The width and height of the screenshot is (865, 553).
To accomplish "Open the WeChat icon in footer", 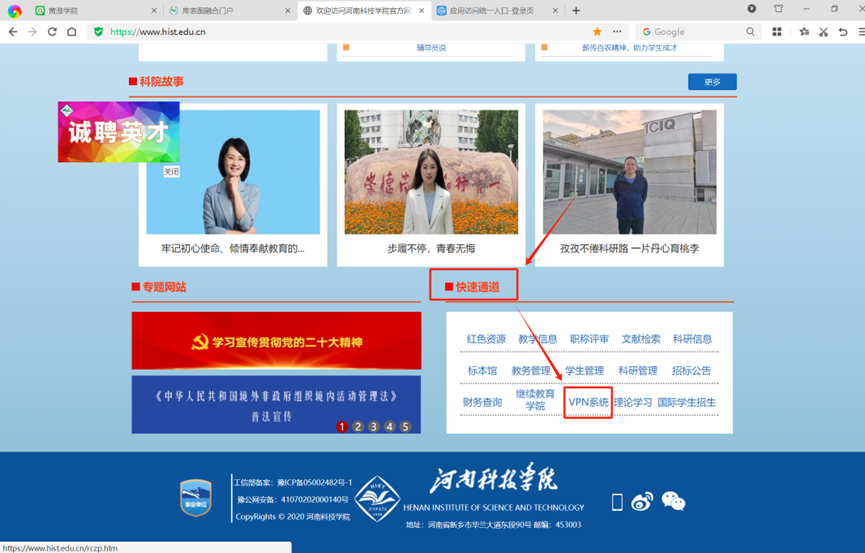I will (674, 501).
